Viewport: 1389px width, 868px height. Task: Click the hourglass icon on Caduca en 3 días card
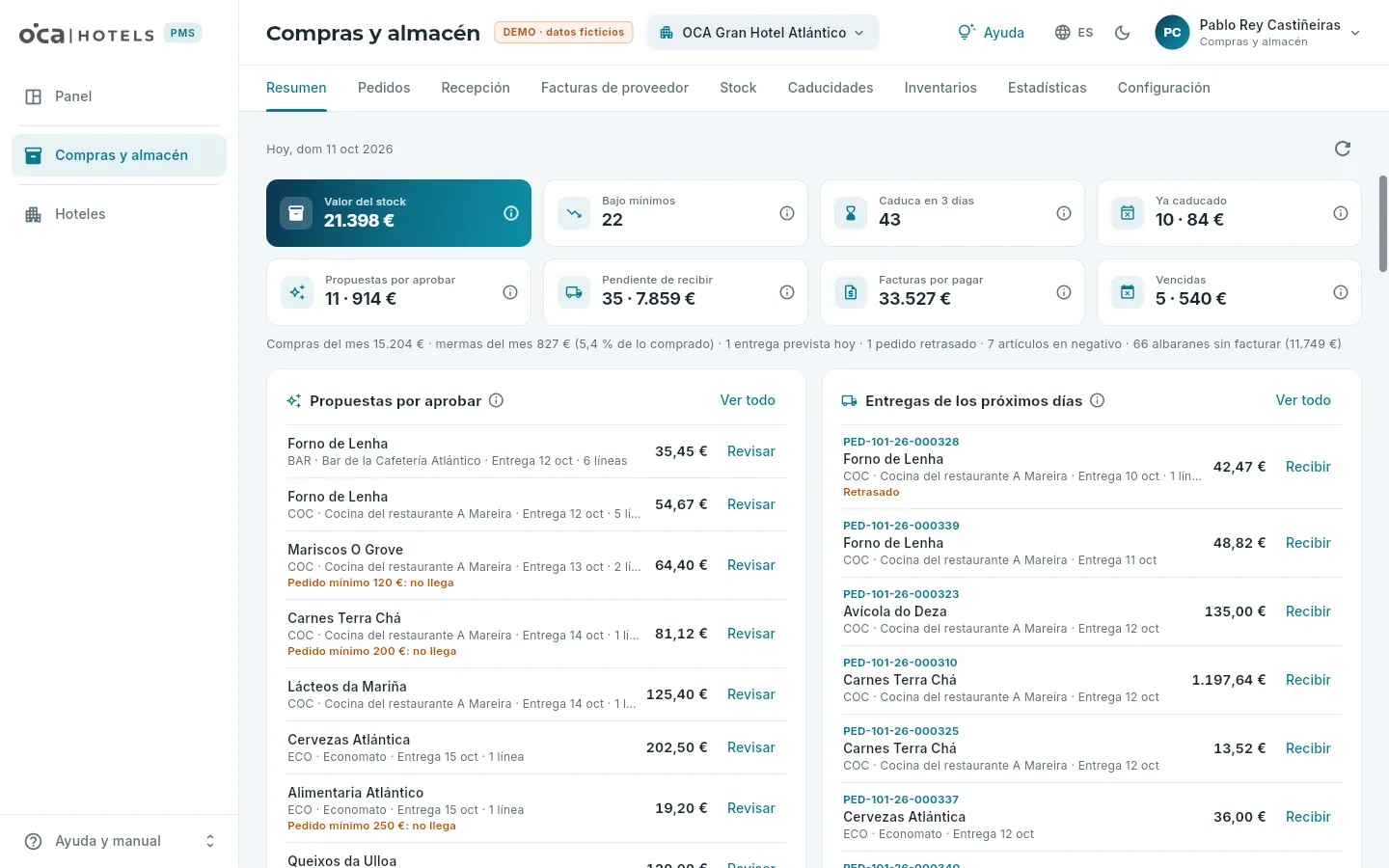click(851, 213)
